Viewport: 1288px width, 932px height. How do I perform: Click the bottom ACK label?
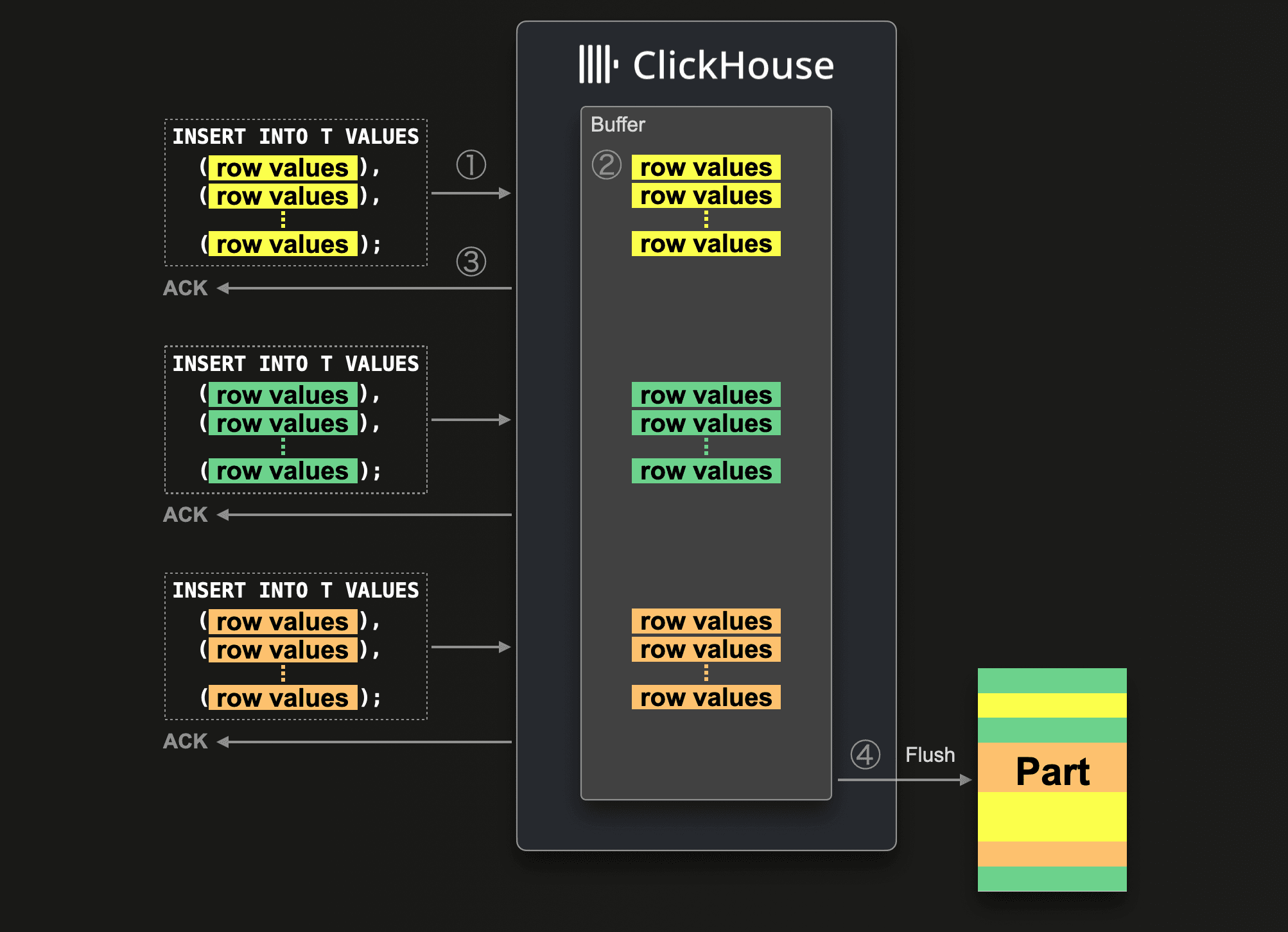[x=186, y=741]
